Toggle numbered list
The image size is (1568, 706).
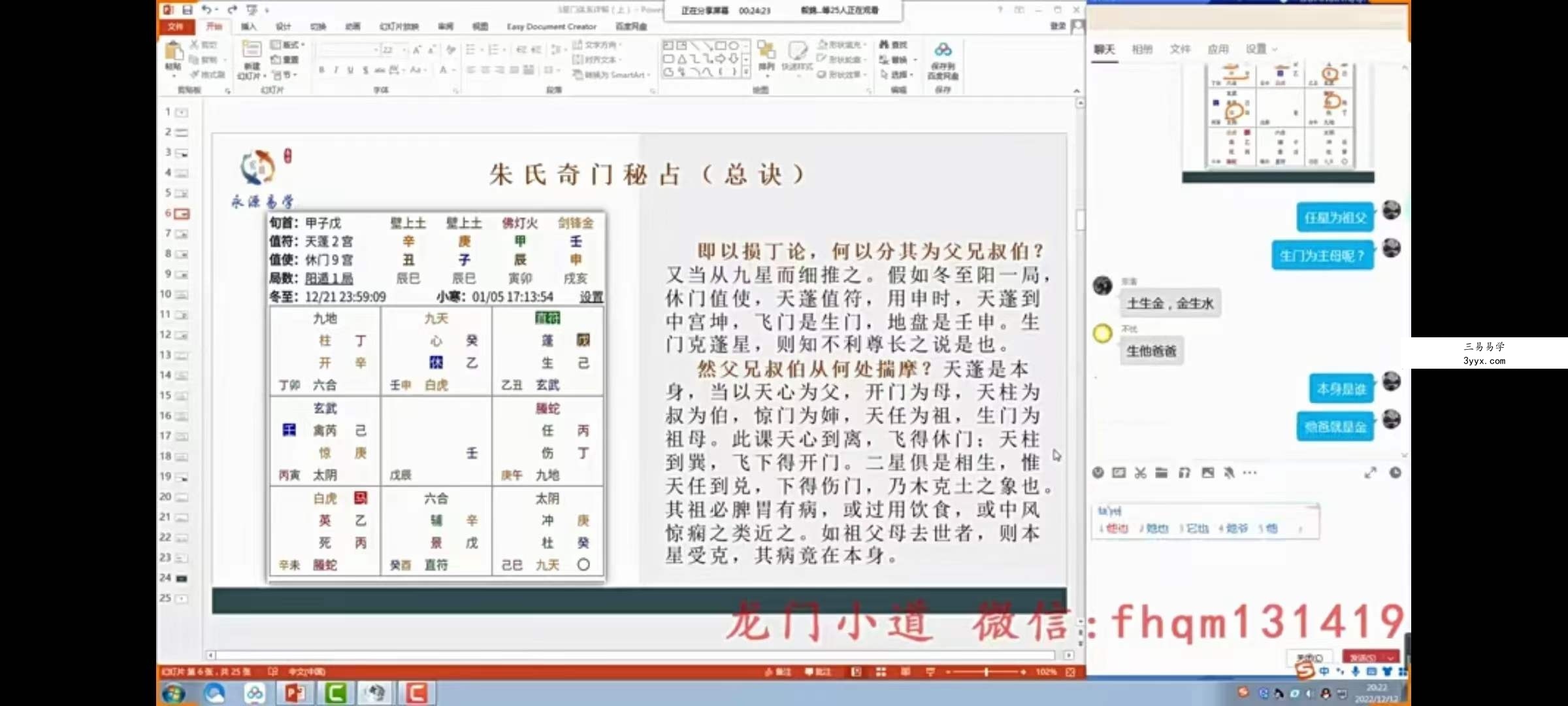tap(493, 50)
